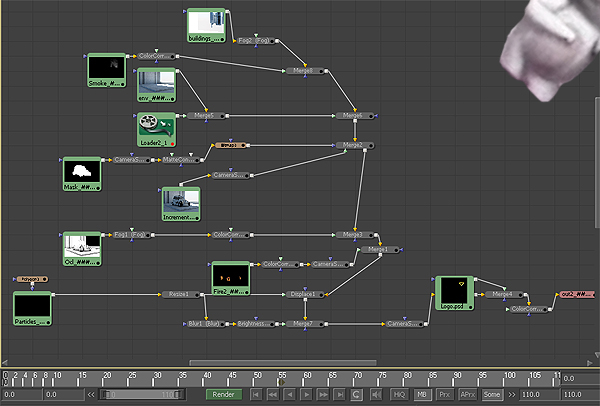The image size is (600, 406).
Task: Click the Fire2 loader node tile
Action: 230,276
